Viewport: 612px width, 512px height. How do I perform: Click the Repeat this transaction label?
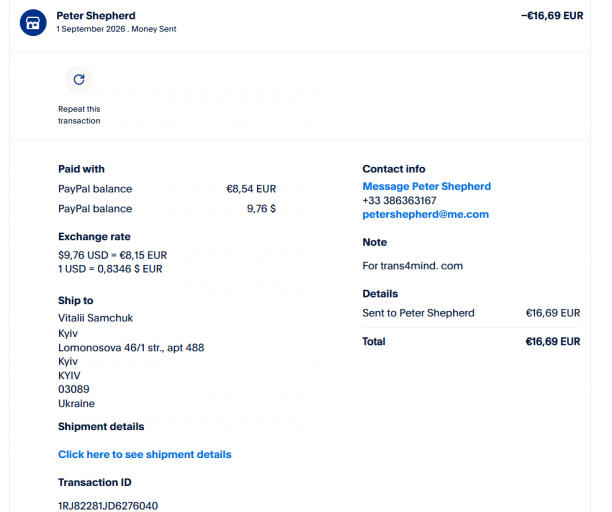79,115
